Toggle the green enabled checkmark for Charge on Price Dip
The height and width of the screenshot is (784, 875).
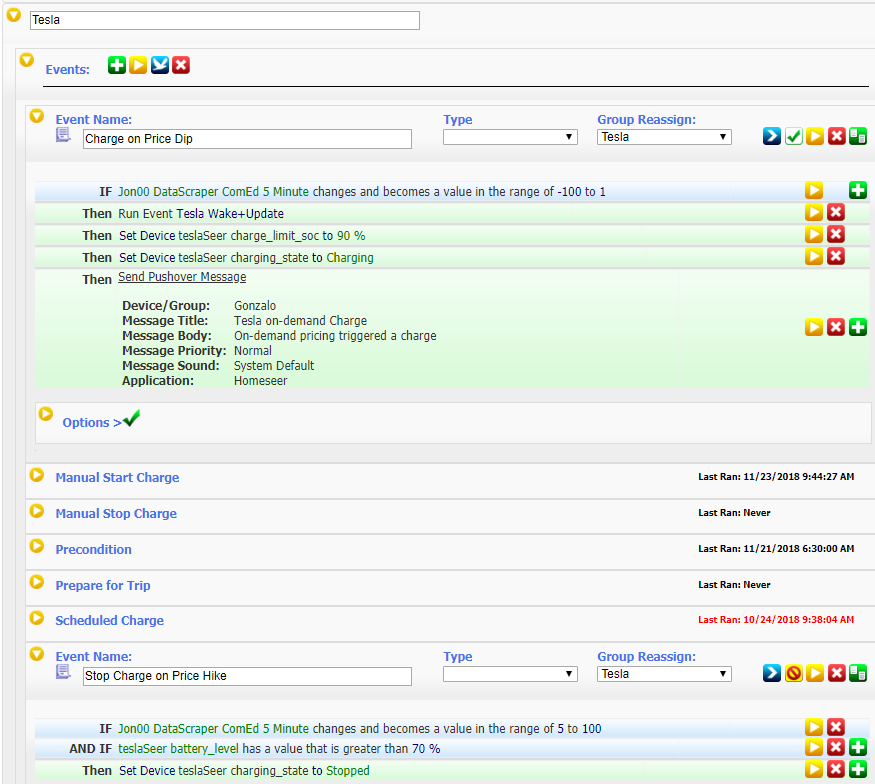[794, 137]
